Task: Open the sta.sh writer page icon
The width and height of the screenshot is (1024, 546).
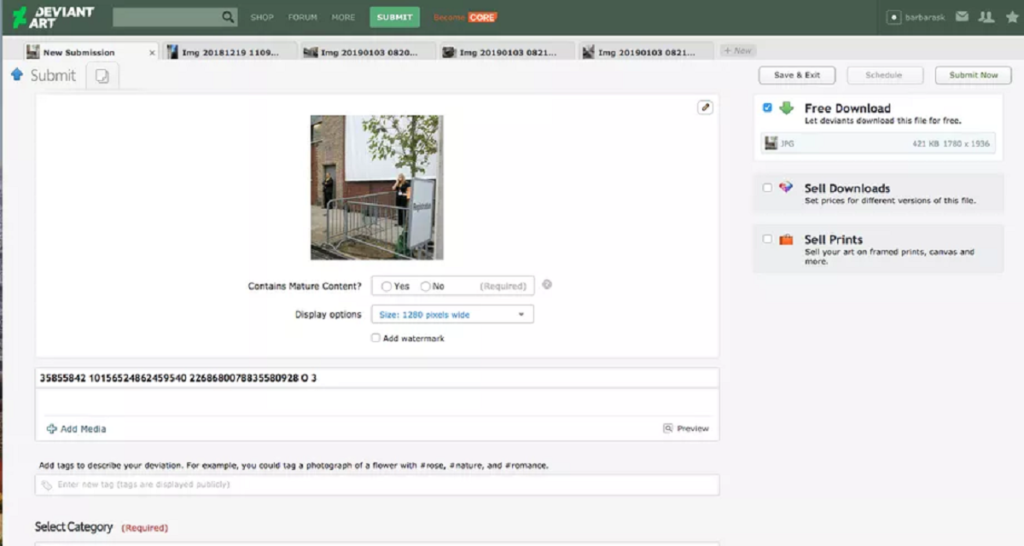Action: click(x=103, y=76)
